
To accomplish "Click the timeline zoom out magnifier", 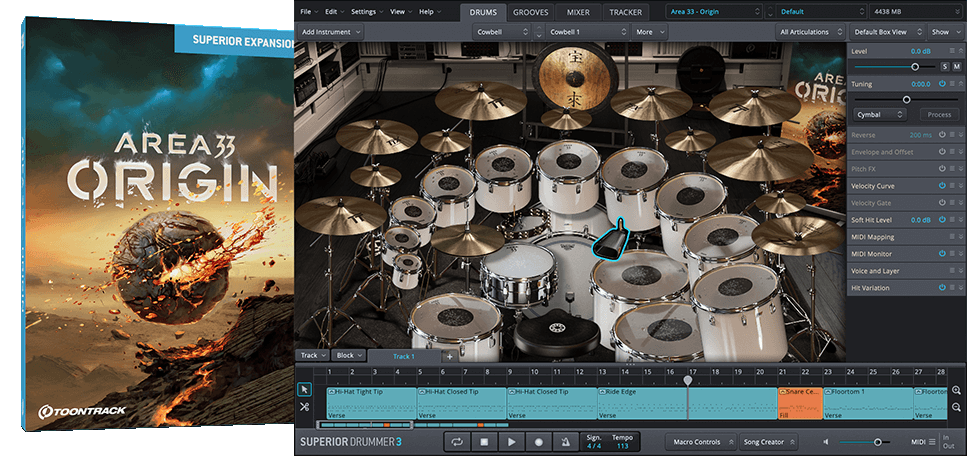I will (x=956, y=407).
